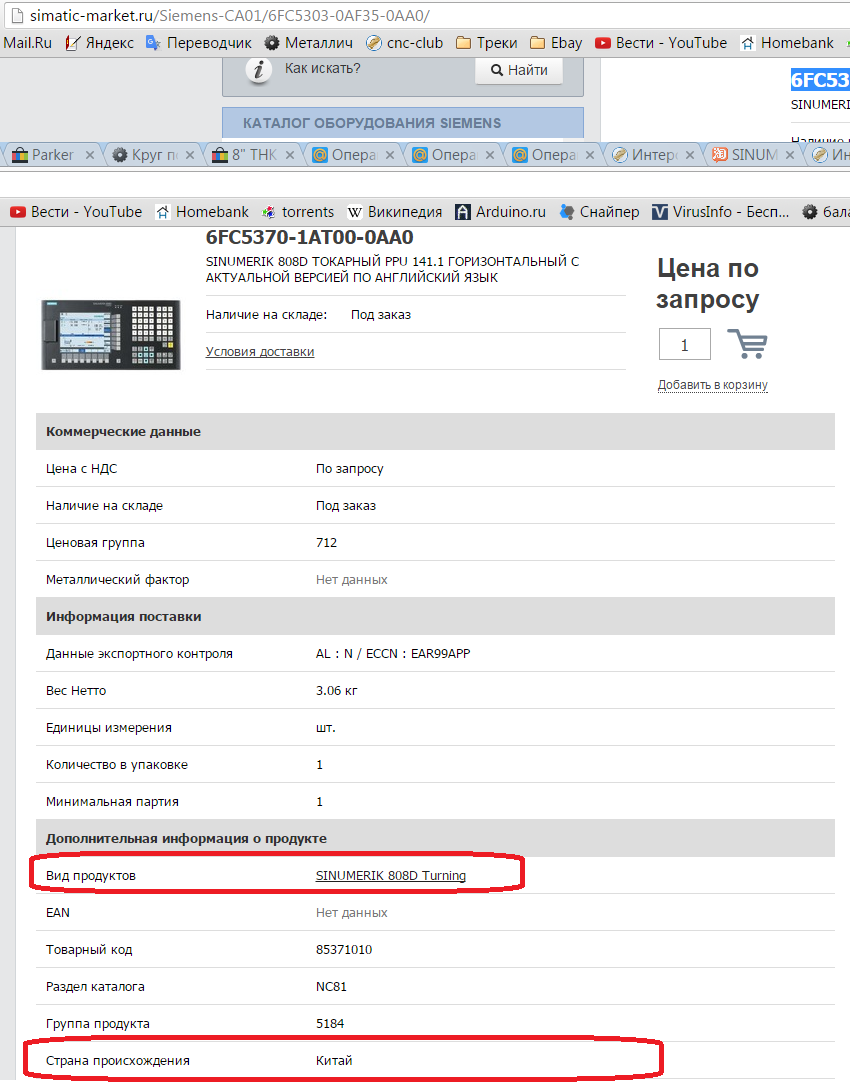The height and width of the screenshot is (1082, 850).
Task: Click the Найти search button
Action: click(519, 70)
